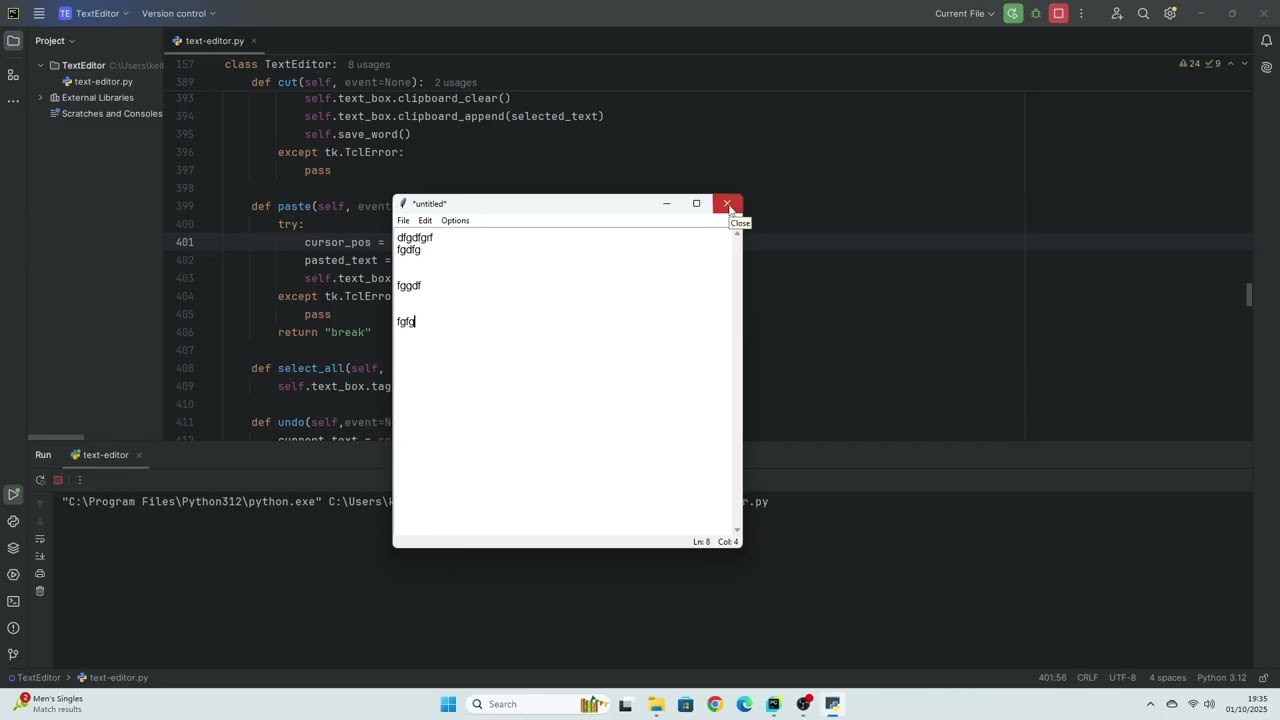
Task: Click Python 3.12 interpreter in status bar
Action: click(x=1222, y=678)
